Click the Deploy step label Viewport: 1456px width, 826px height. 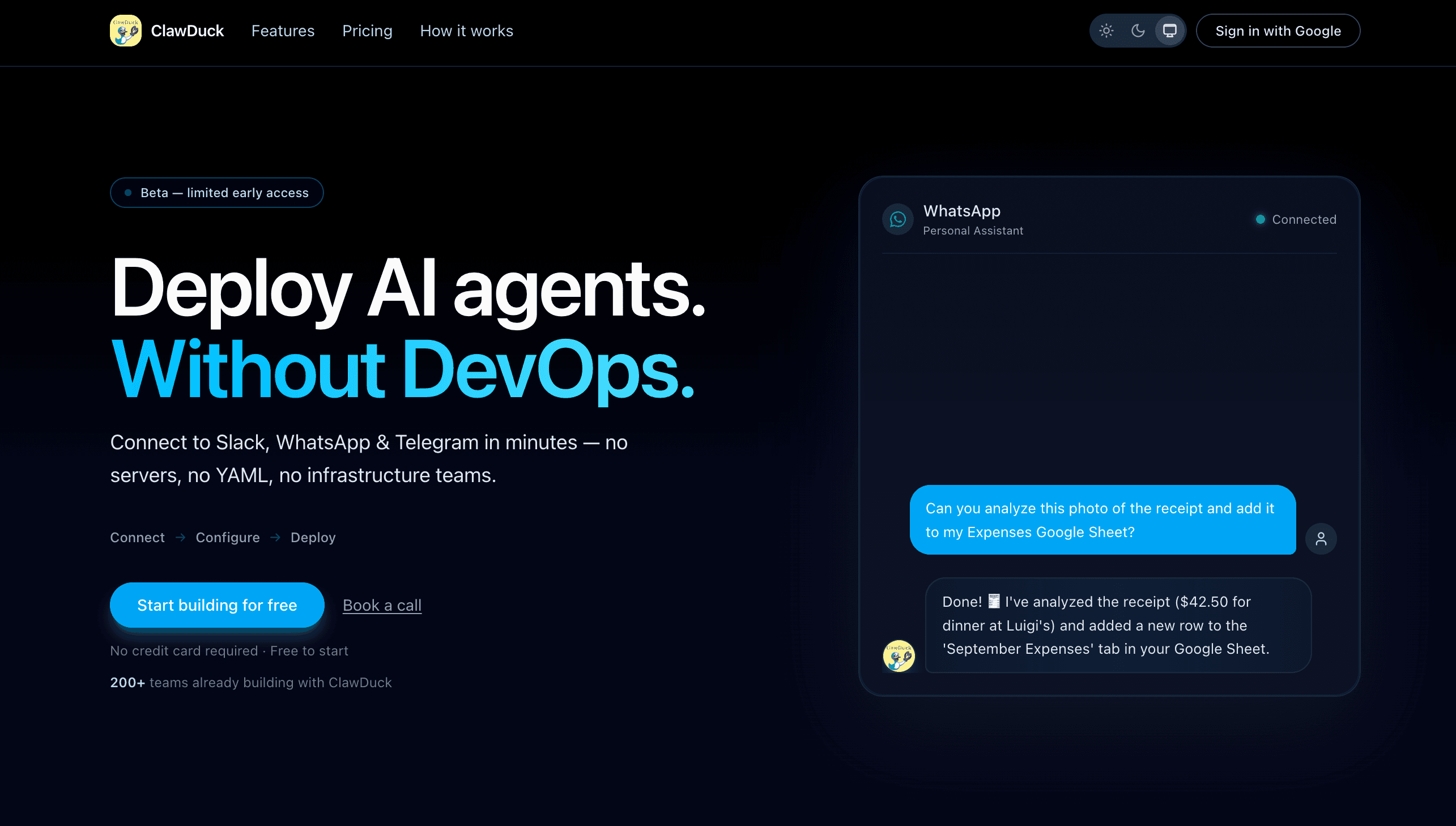[x=313, y=537]
